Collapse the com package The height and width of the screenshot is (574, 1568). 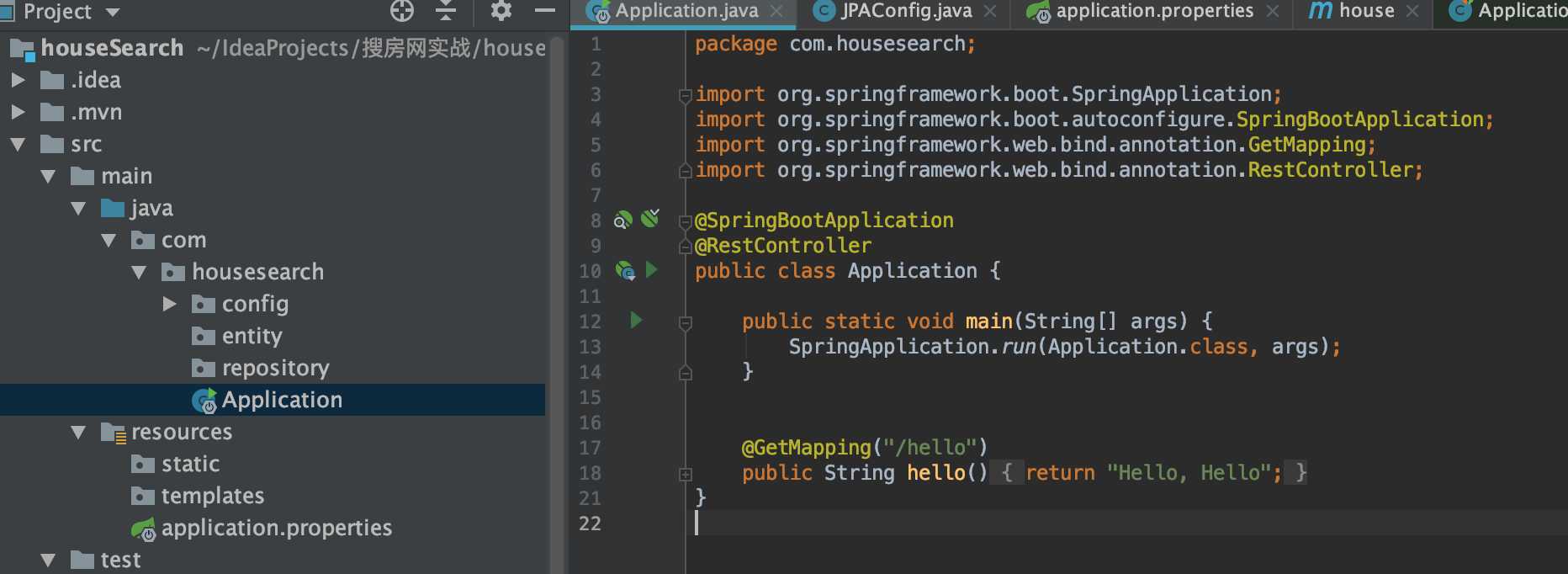tap(109, 241)
